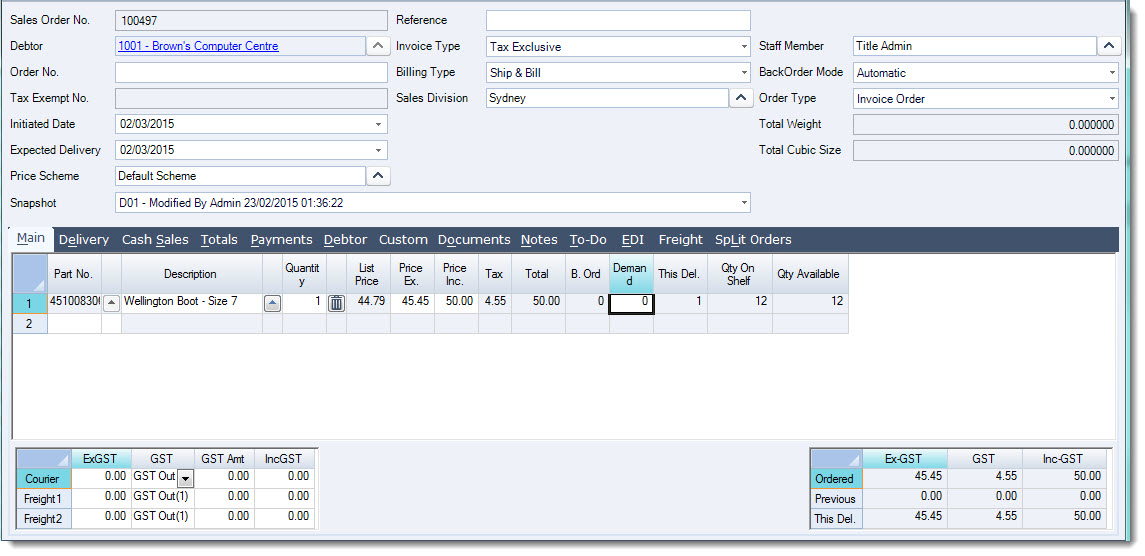The height and width of the screenshot is (556, 1145).
Task: Select the Ordered totals row header
Action: [836, 479]
